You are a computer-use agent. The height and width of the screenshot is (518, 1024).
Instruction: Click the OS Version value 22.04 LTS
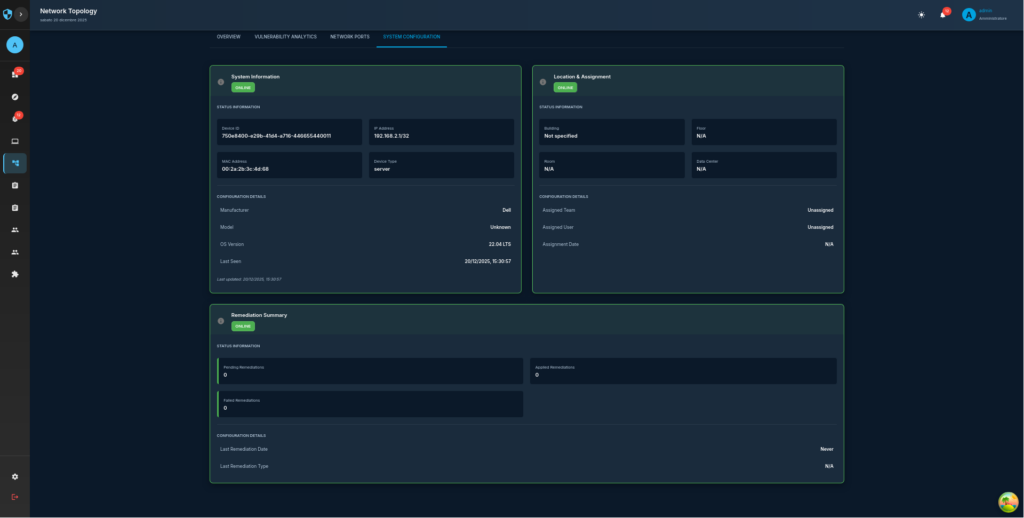click(500, 244)
